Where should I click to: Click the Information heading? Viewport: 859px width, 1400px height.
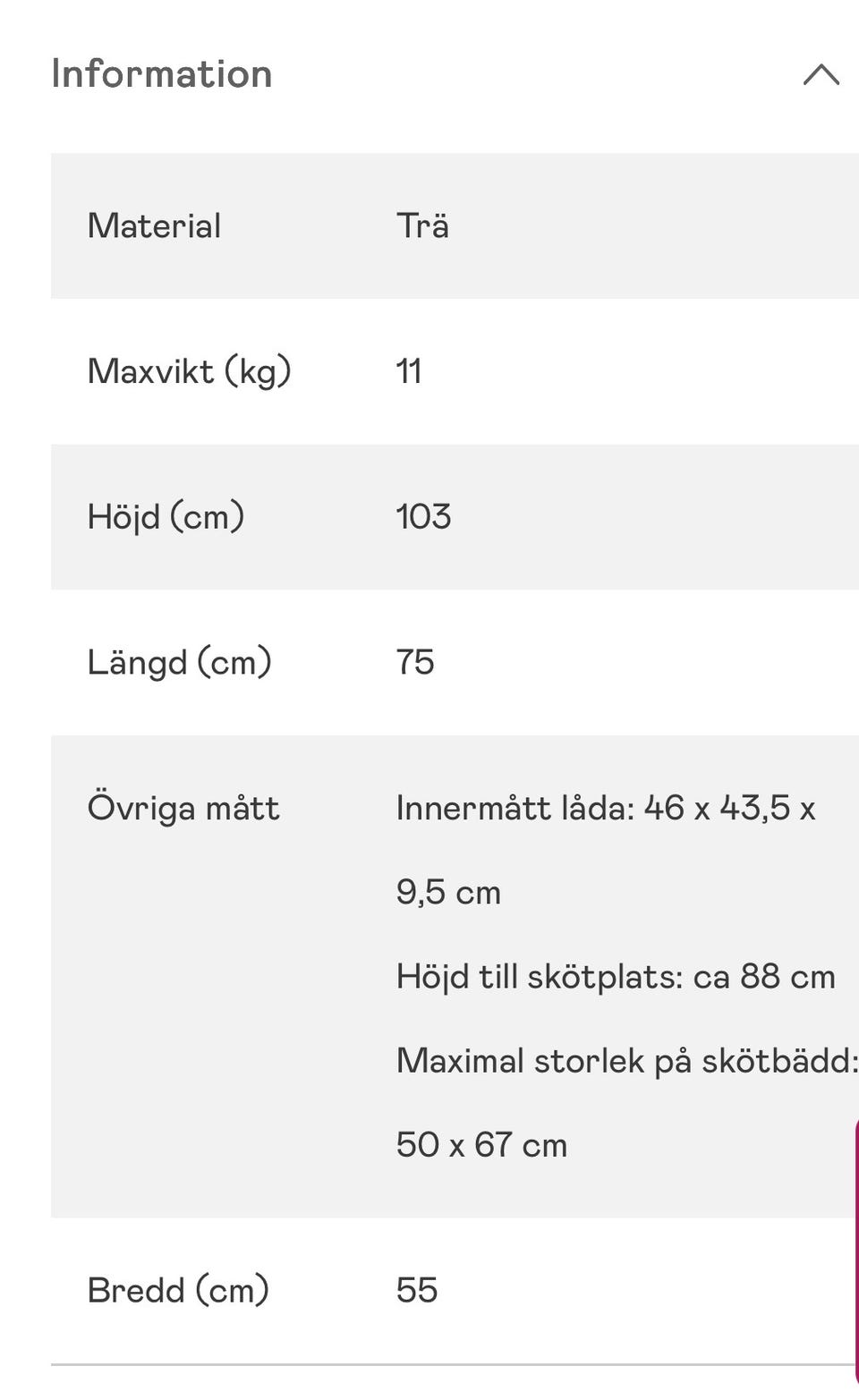162,74
